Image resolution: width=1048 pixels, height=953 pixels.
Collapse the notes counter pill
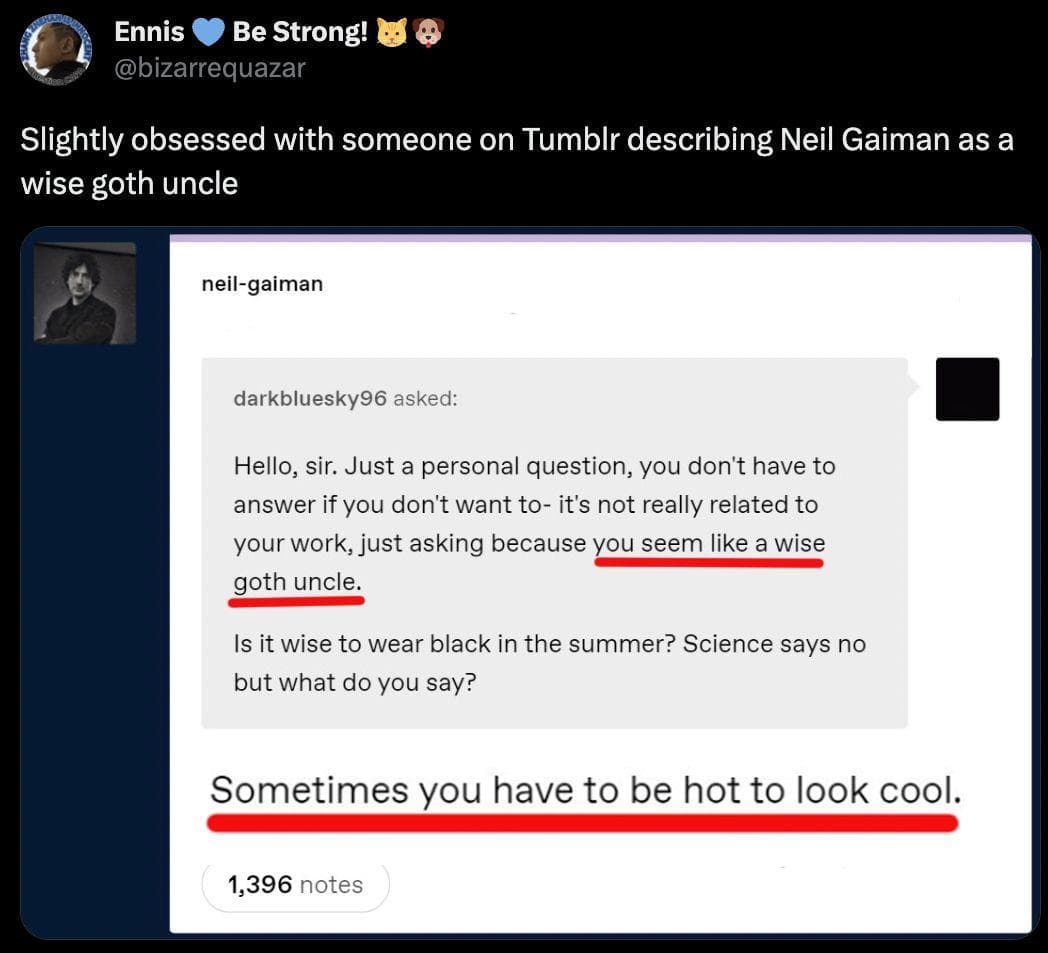tap(295, 884)
